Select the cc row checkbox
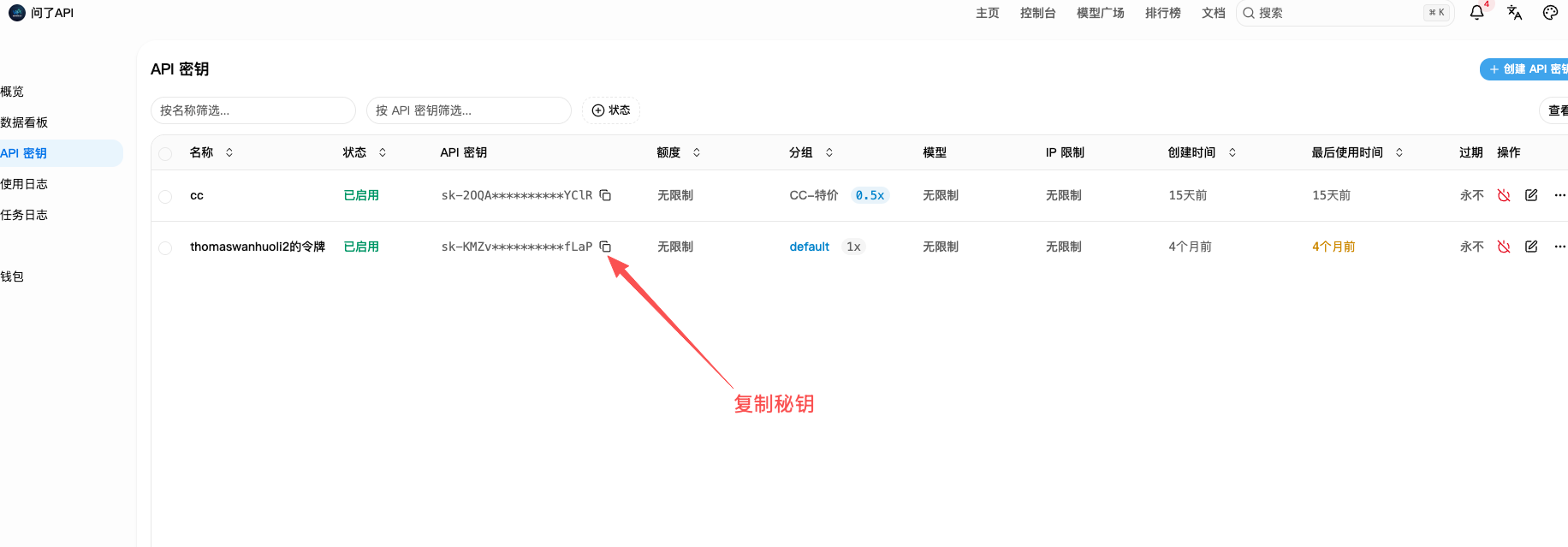Image resolution: width=1568 pixels, height=547 pixels. point(165,196)
